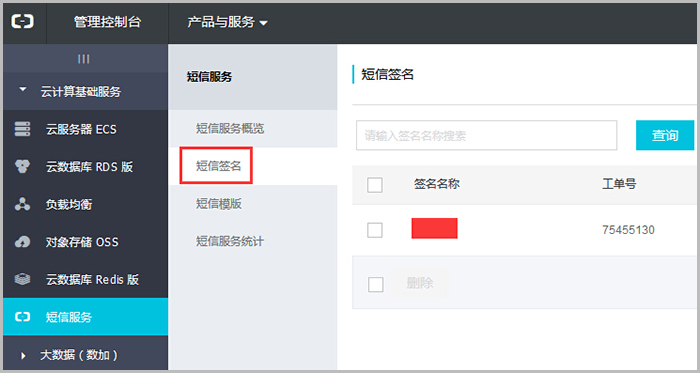Viewport: 700px width, 373px height.
Task: Open 云服务器 ECS server icon
Action: point(22,129)
